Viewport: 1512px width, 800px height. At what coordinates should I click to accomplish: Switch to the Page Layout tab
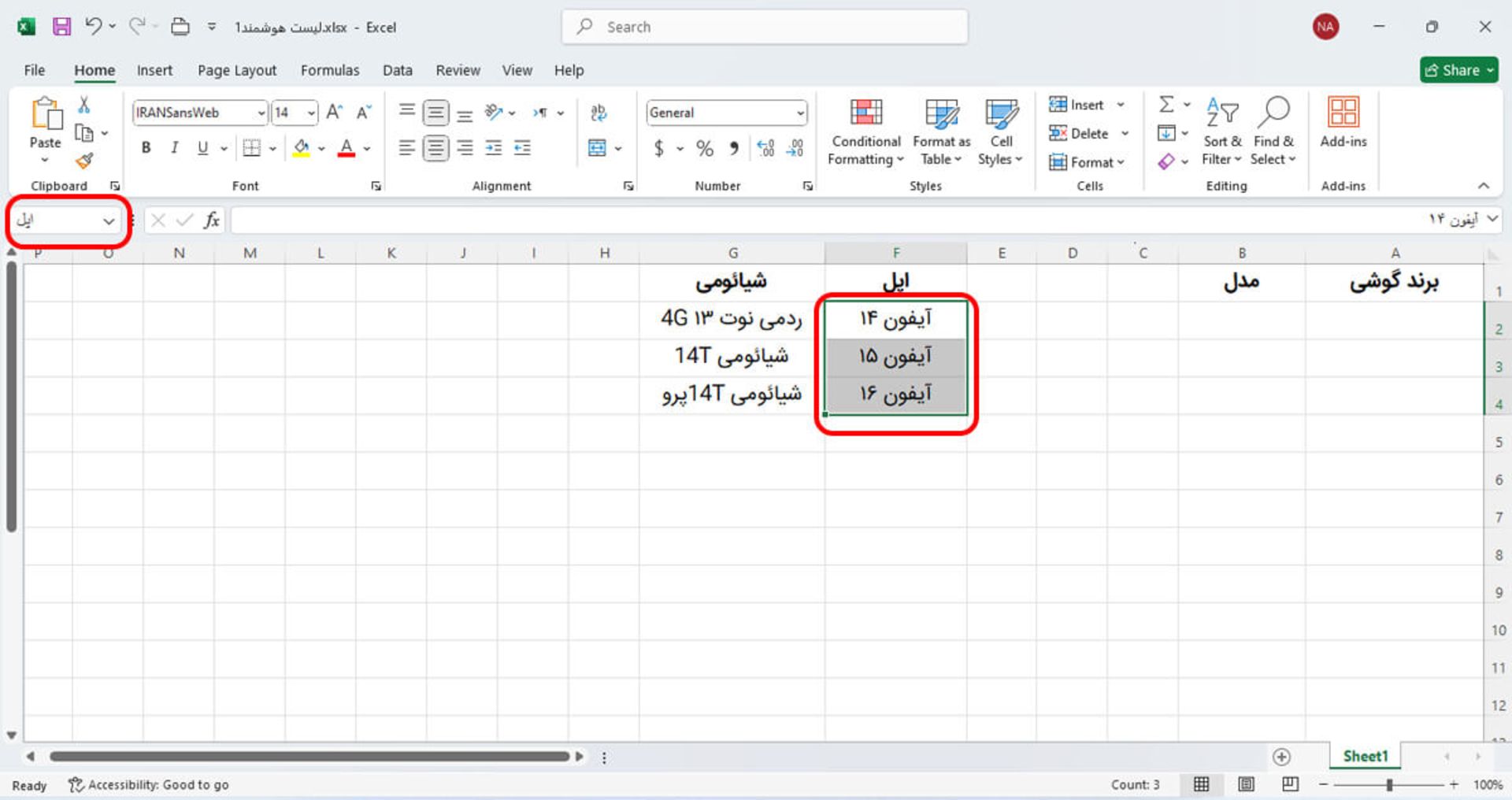tap(237, 70)
